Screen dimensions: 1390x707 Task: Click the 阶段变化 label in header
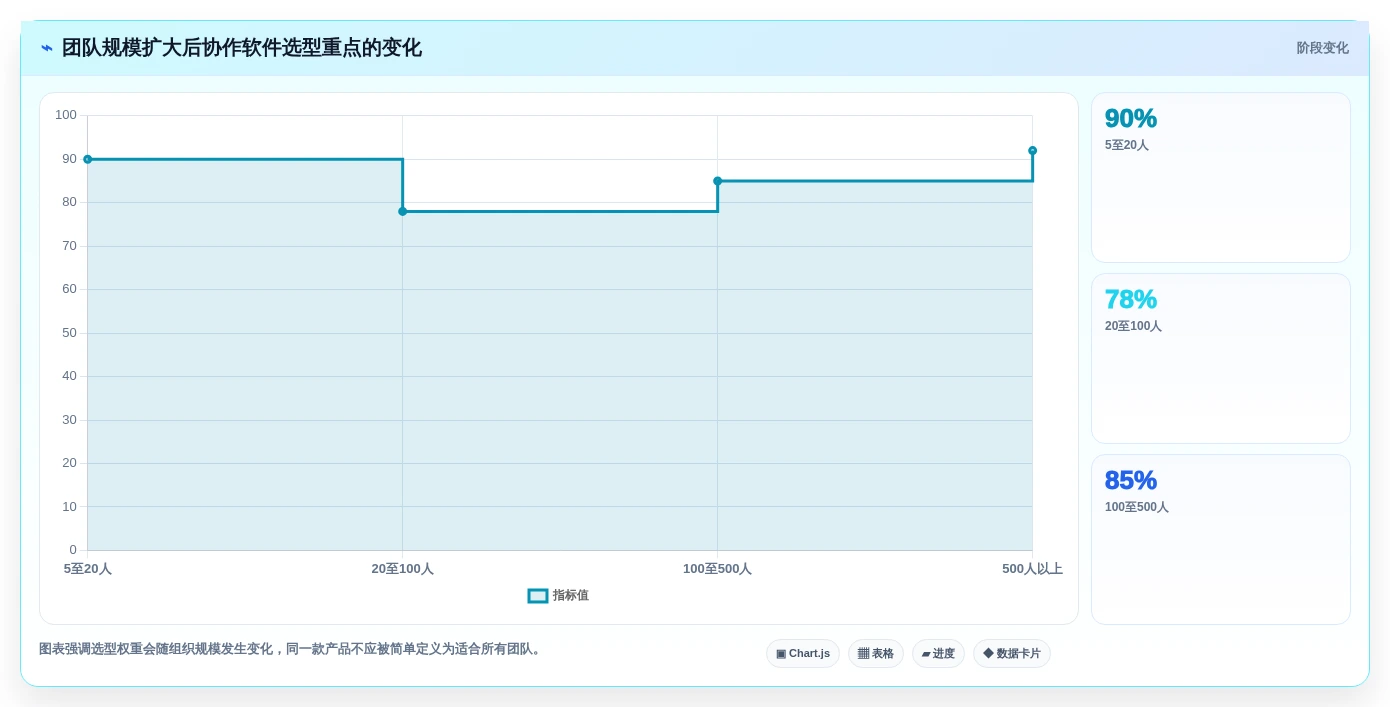pyautogui.click(x=1323, y=48)
